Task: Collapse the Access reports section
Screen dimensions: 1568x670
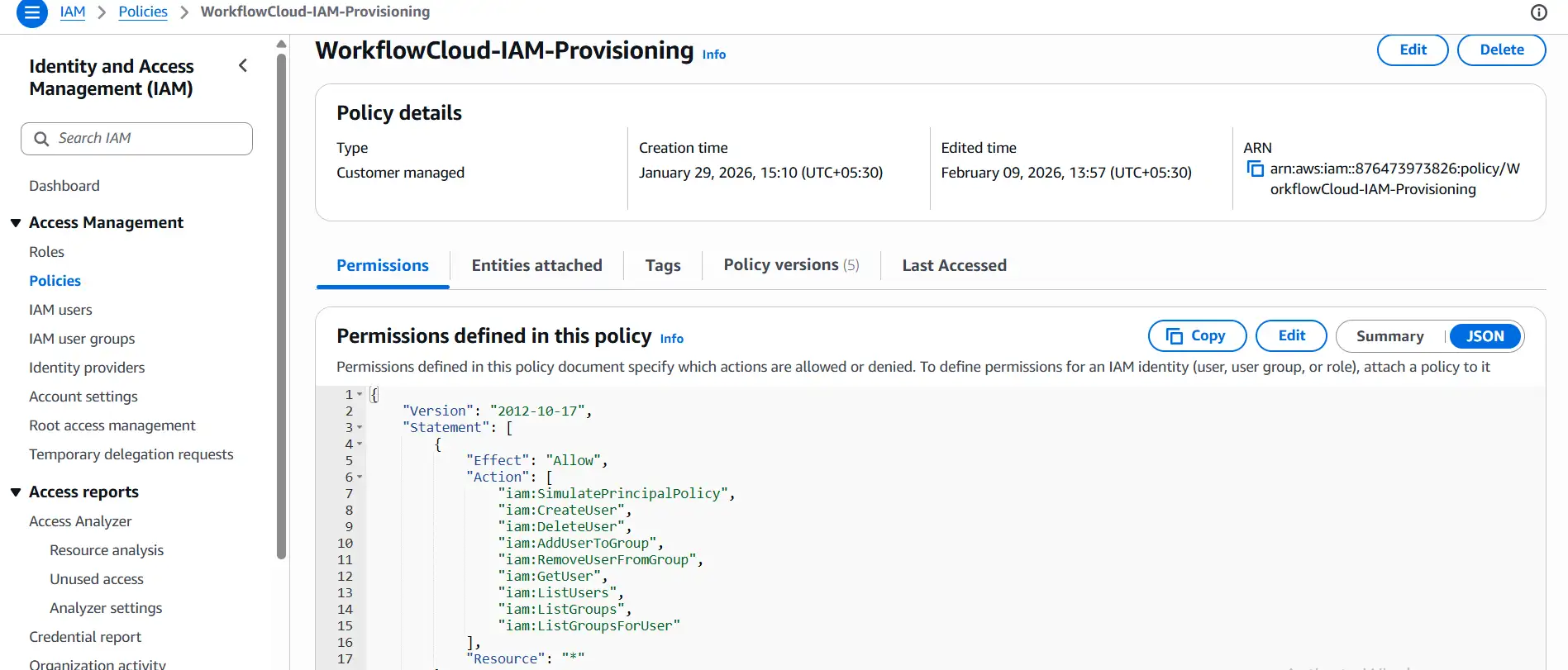Action: coord(16,492)
